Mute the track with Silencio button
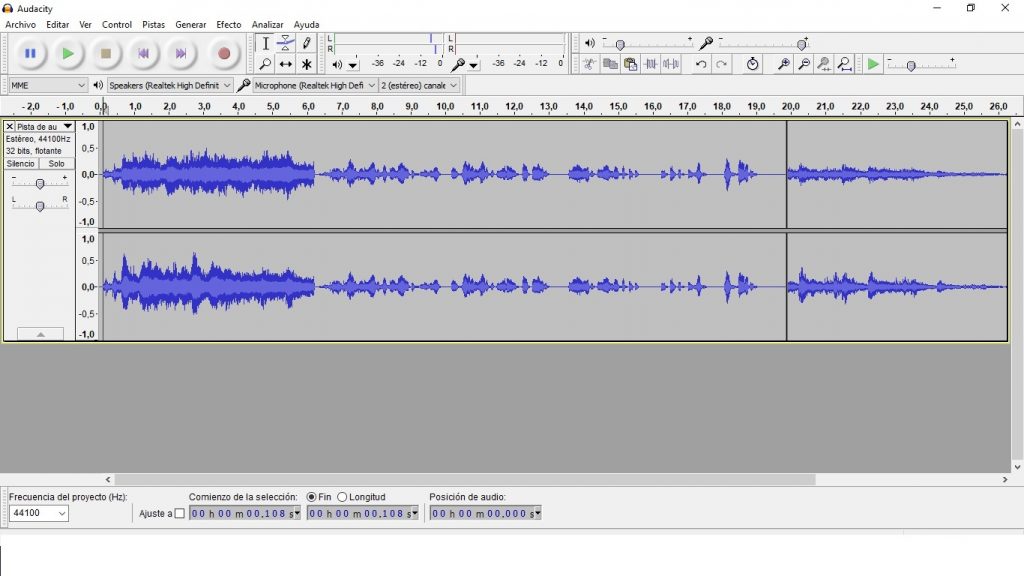Screen dimensions: 1024x576 click(x=21, y=163)
